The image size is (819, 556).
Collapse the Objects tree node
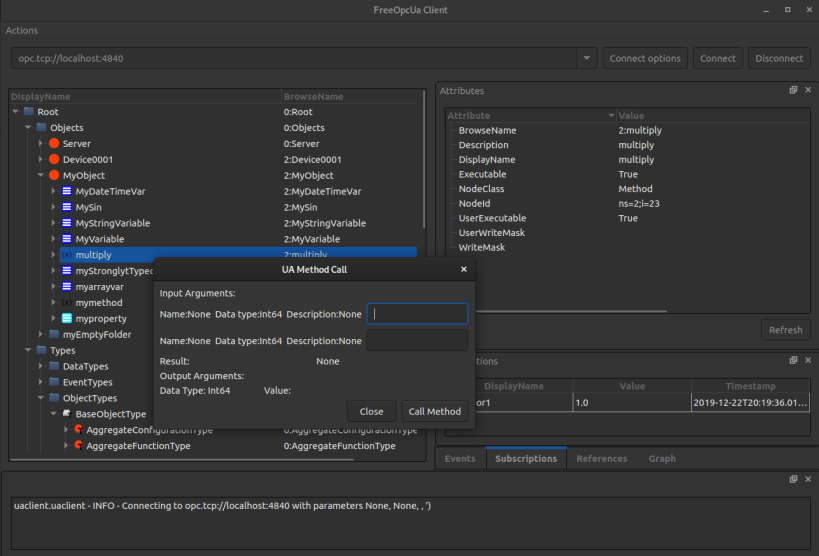tap(28, 127)
